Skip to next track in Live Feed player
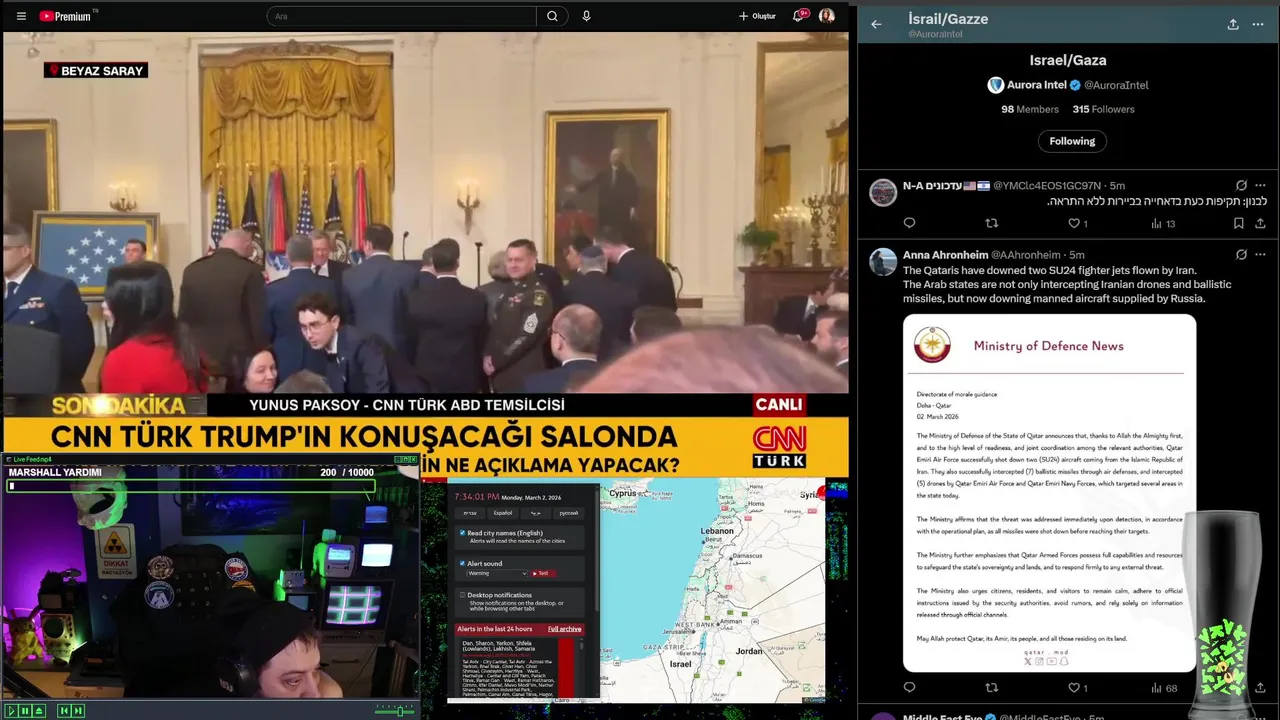This screenshot has width=1280, height=720. point(78,711)
